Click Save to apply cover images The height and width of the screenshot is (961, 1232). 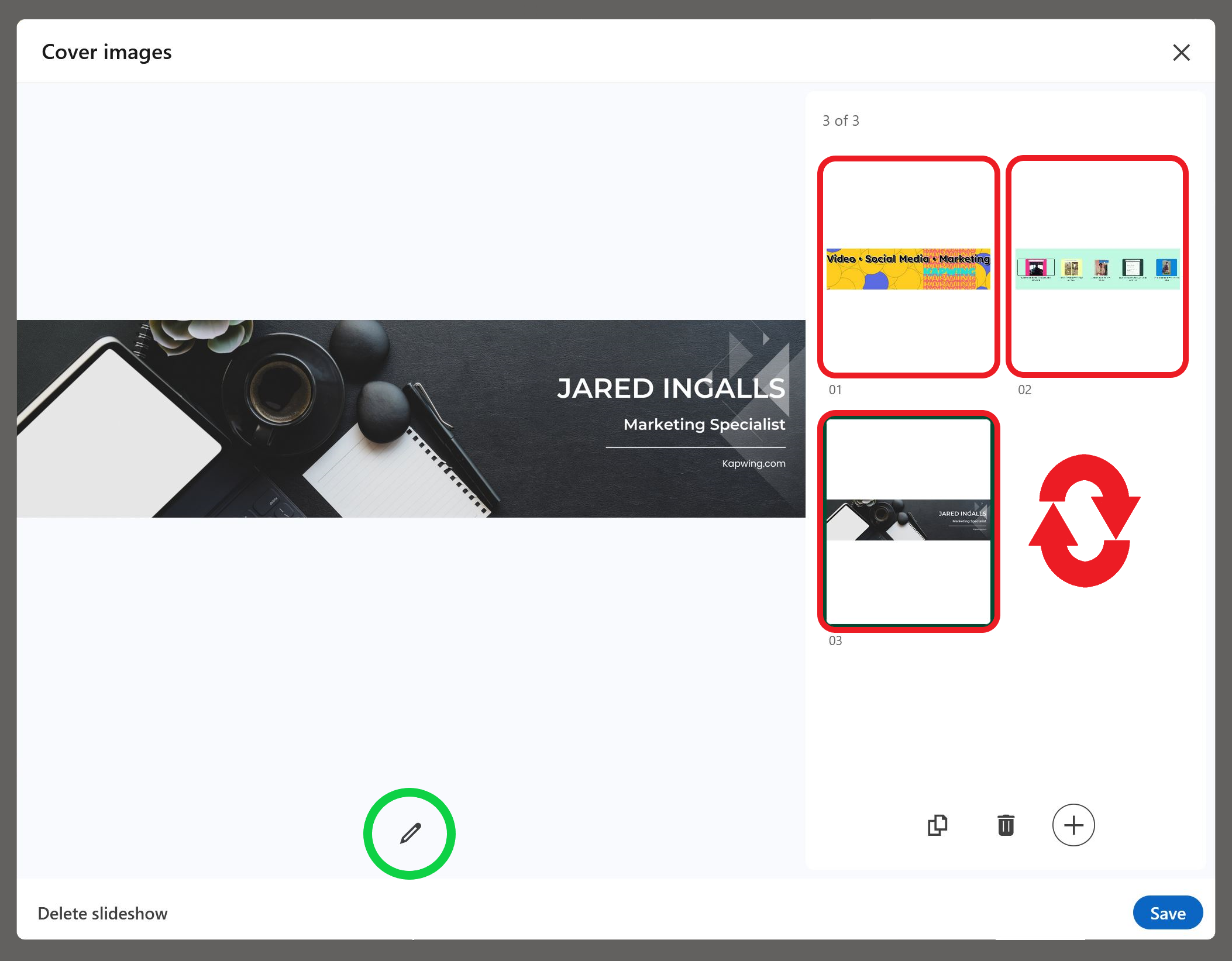[x=1165, y=913]
